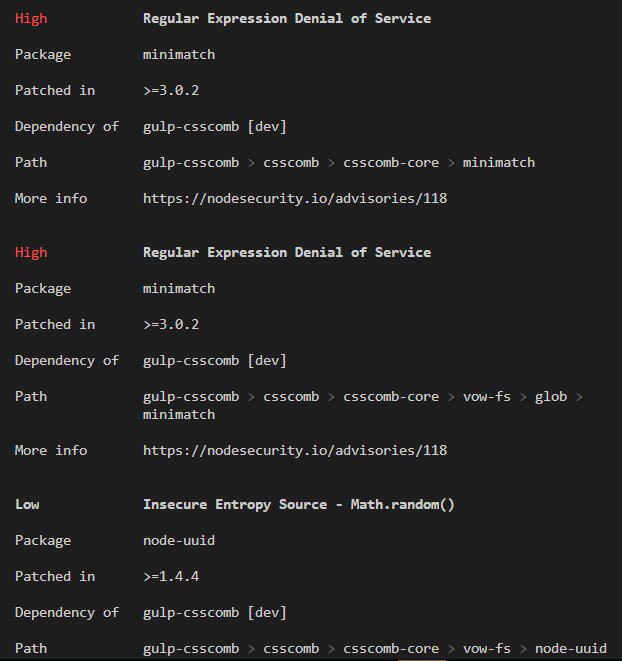Select second Regular Expression Denial of Service heading
This screenshot has height=661, width=622.
point(287,253)
